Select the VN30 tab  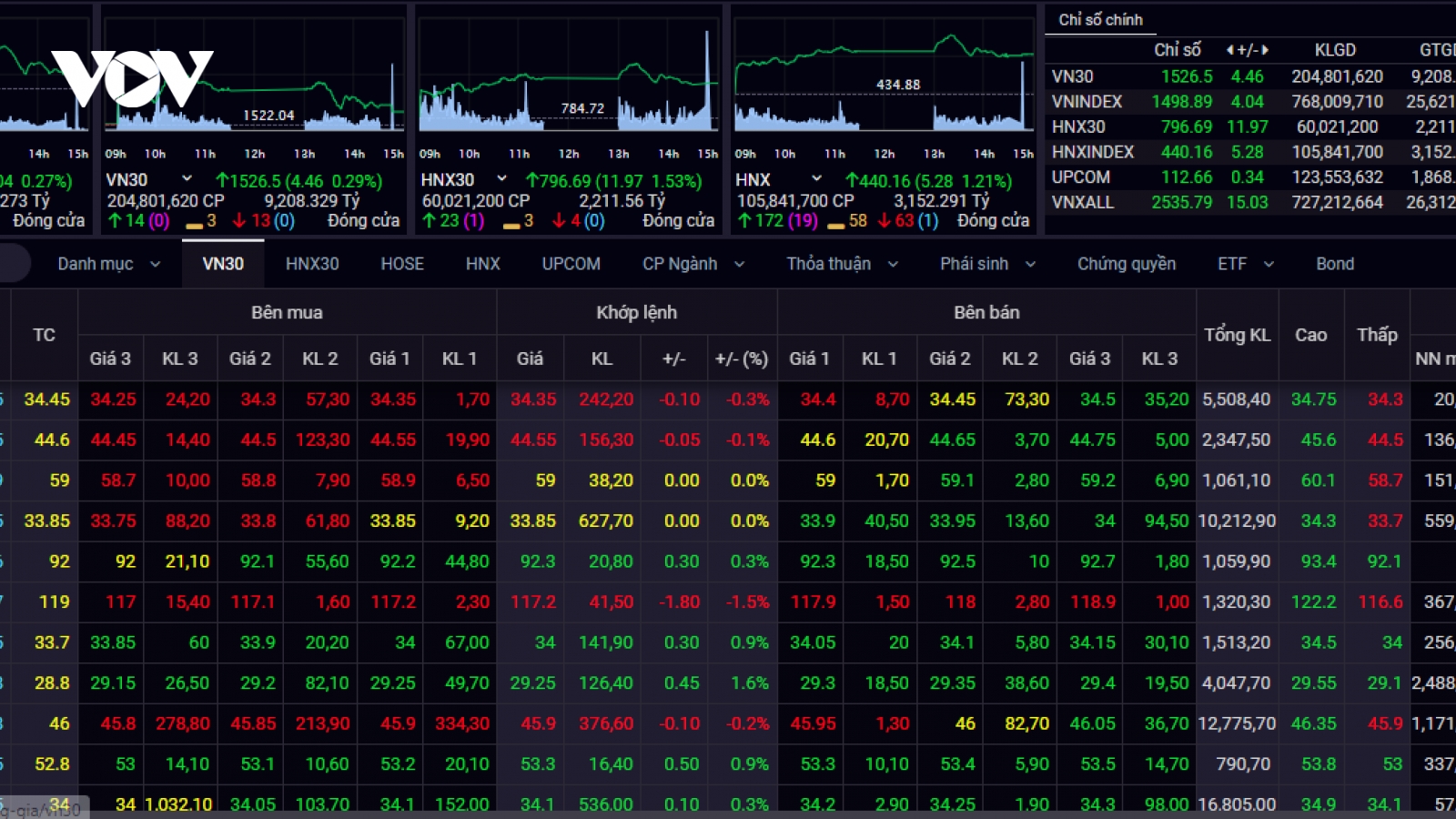pos(223,264)
